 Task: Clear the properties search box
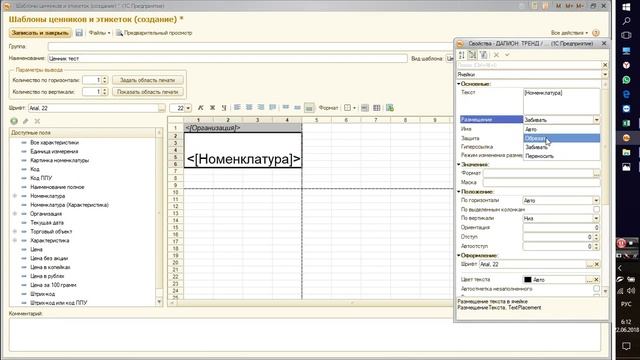pyautogui.click(x=605, y=65)
